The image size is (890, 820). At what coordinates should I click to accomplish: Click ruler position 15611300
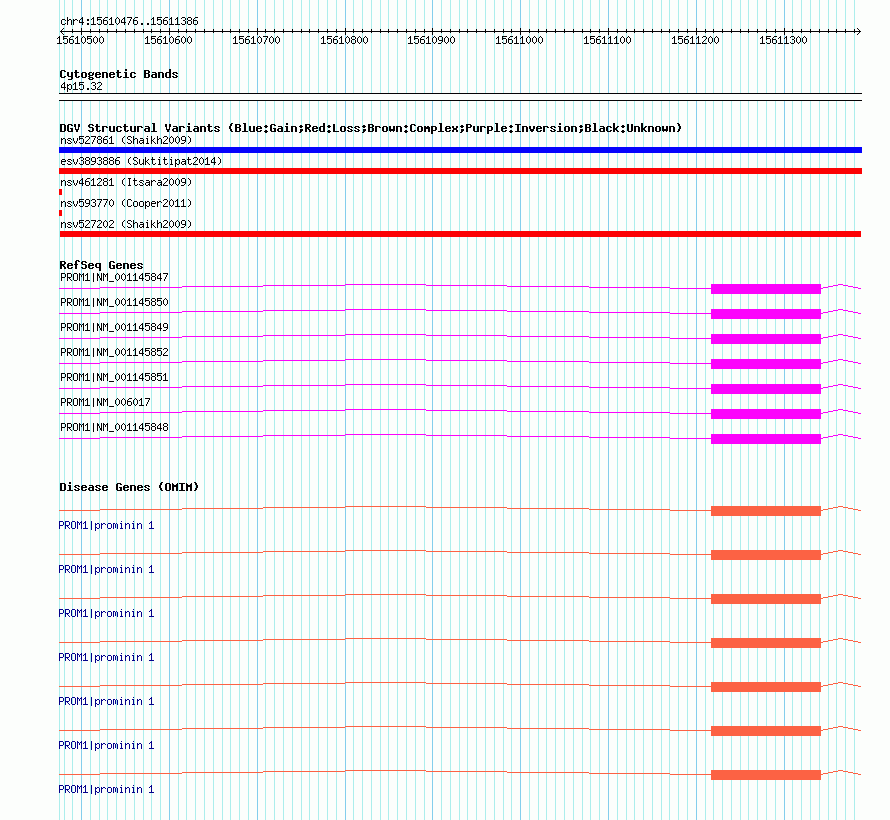point(783,40)
